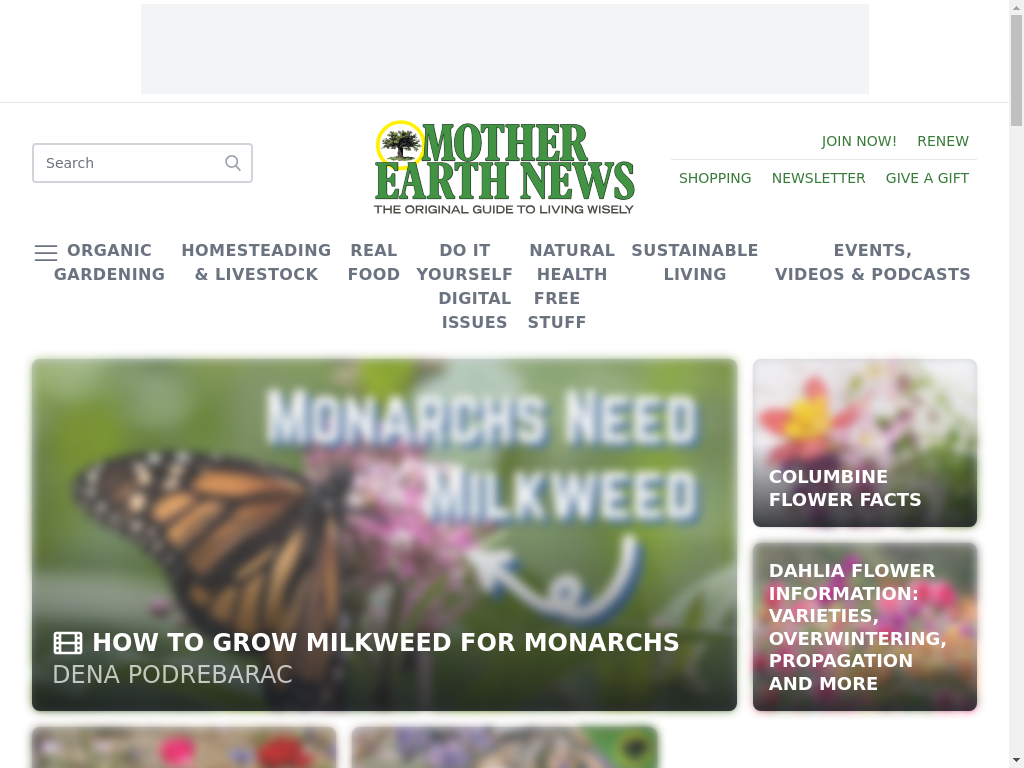Click the search magnifier icon
This screenshot has height=768, width=1024.
click(232, 163)
